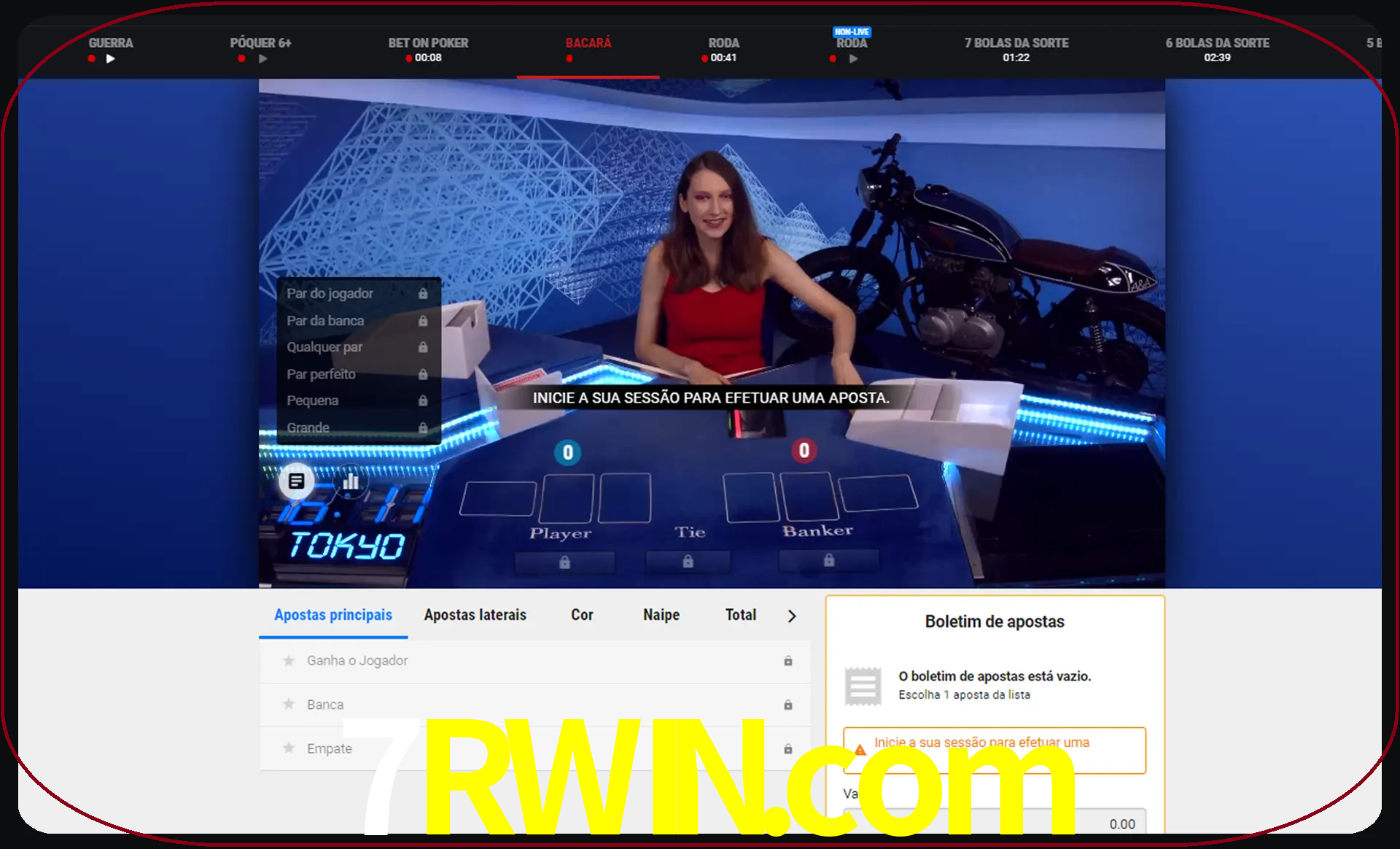Click lock icon beside Grande
Screen dimensions: 1400x849
tap(423, 427)
